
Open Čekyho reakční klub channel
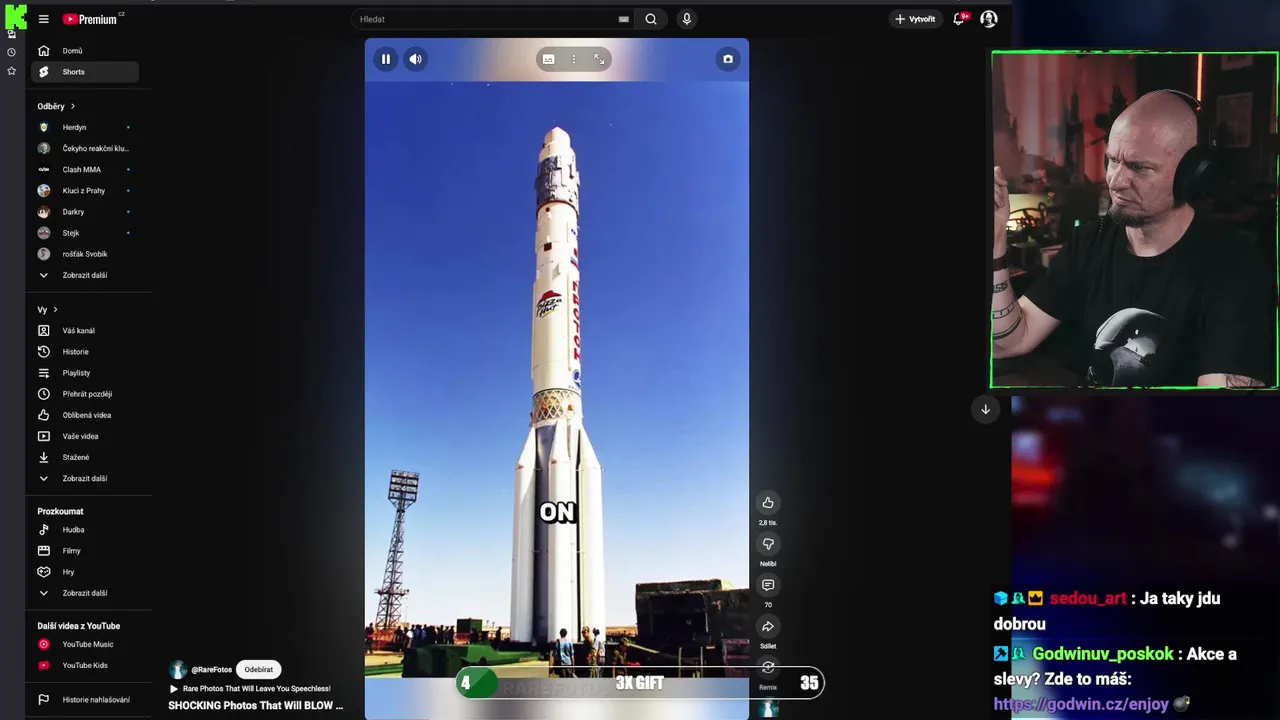pyautogui.click(x=84, y=148)
